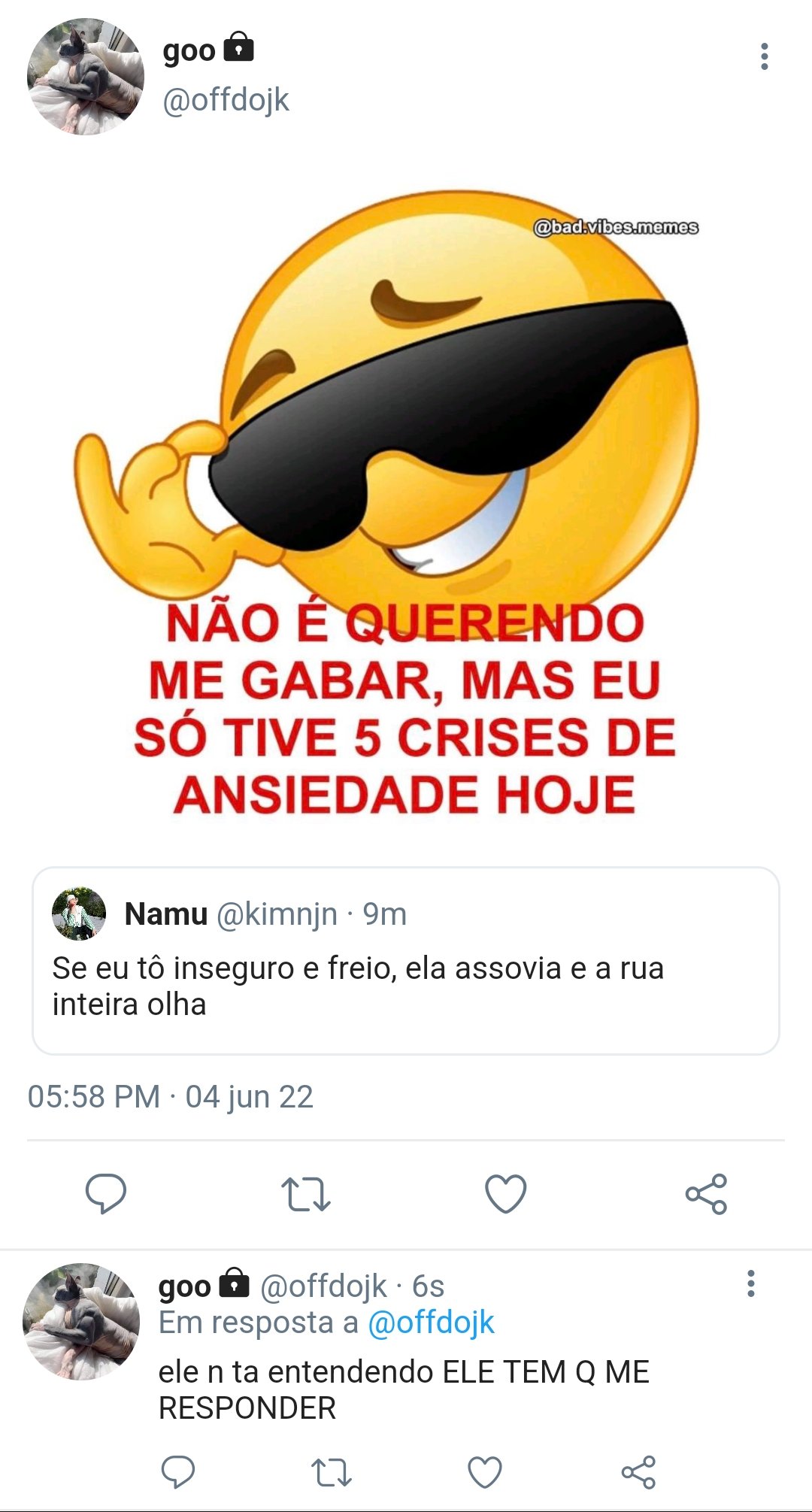Tap the goo display name in header
This screenshot has width=812, height=1512.
189,51
